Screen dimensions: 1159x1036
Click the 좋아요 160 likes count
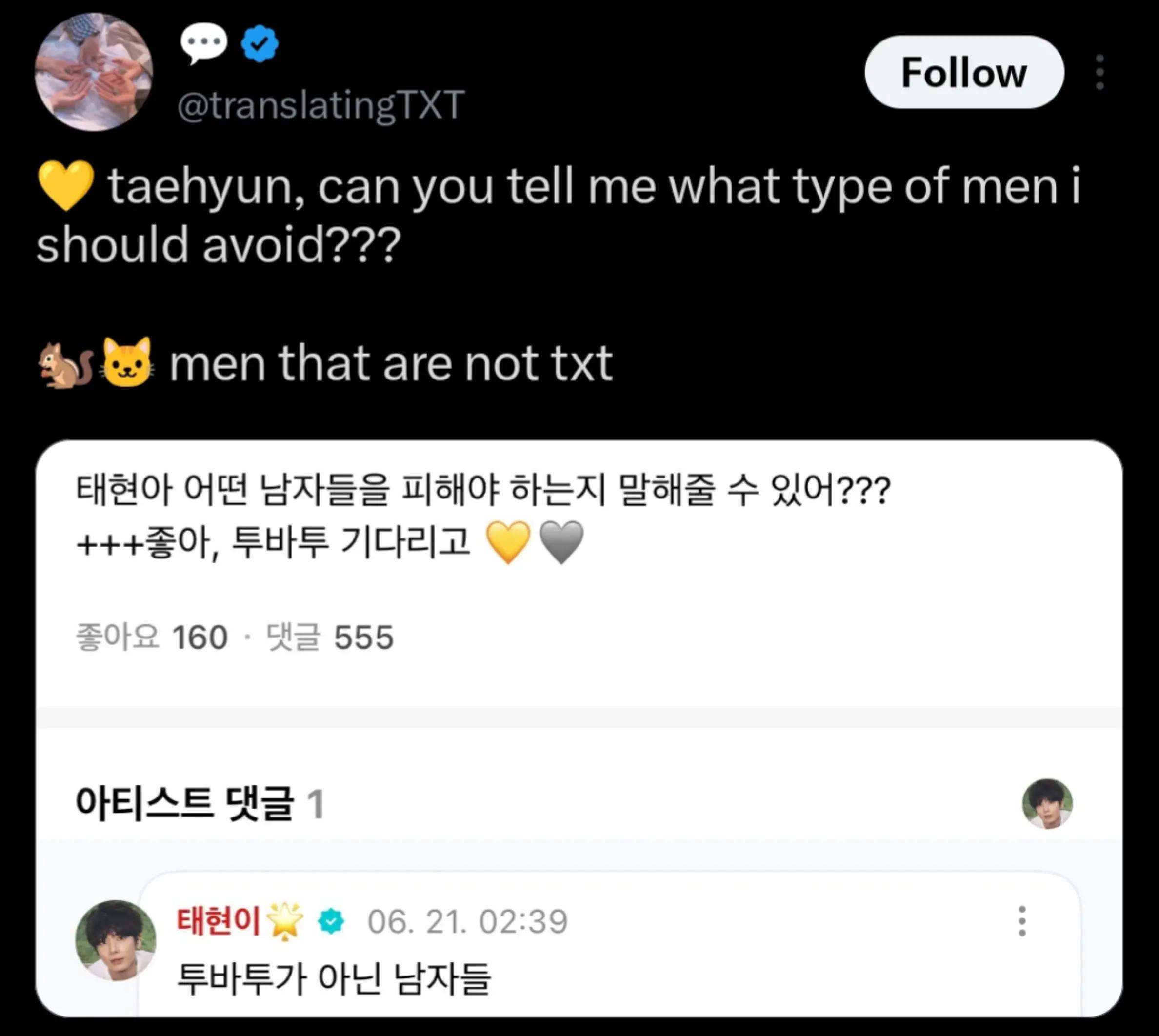151,637
